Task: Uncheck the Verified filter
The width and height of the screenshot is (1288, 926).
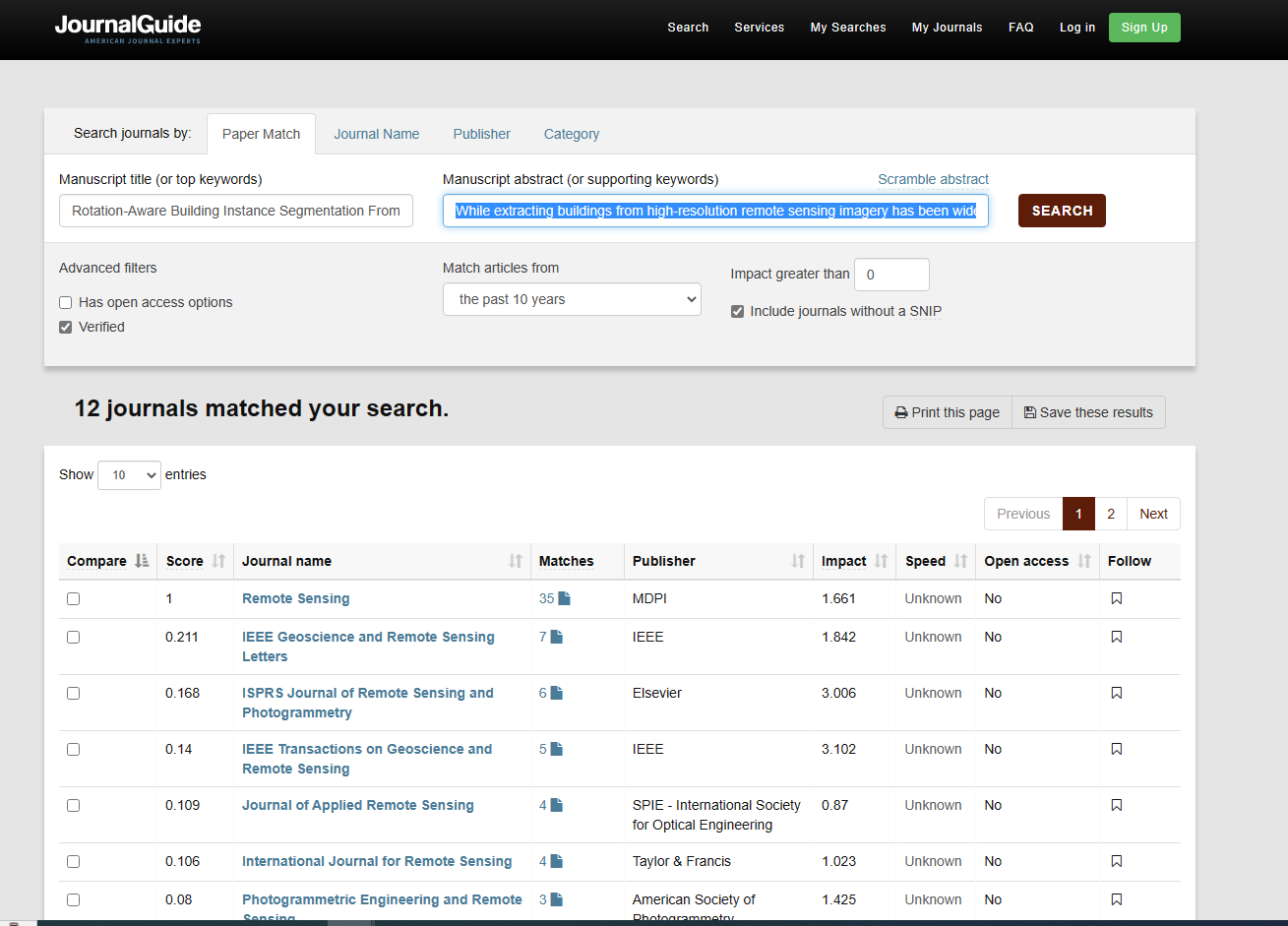Action: click(66, 327)
